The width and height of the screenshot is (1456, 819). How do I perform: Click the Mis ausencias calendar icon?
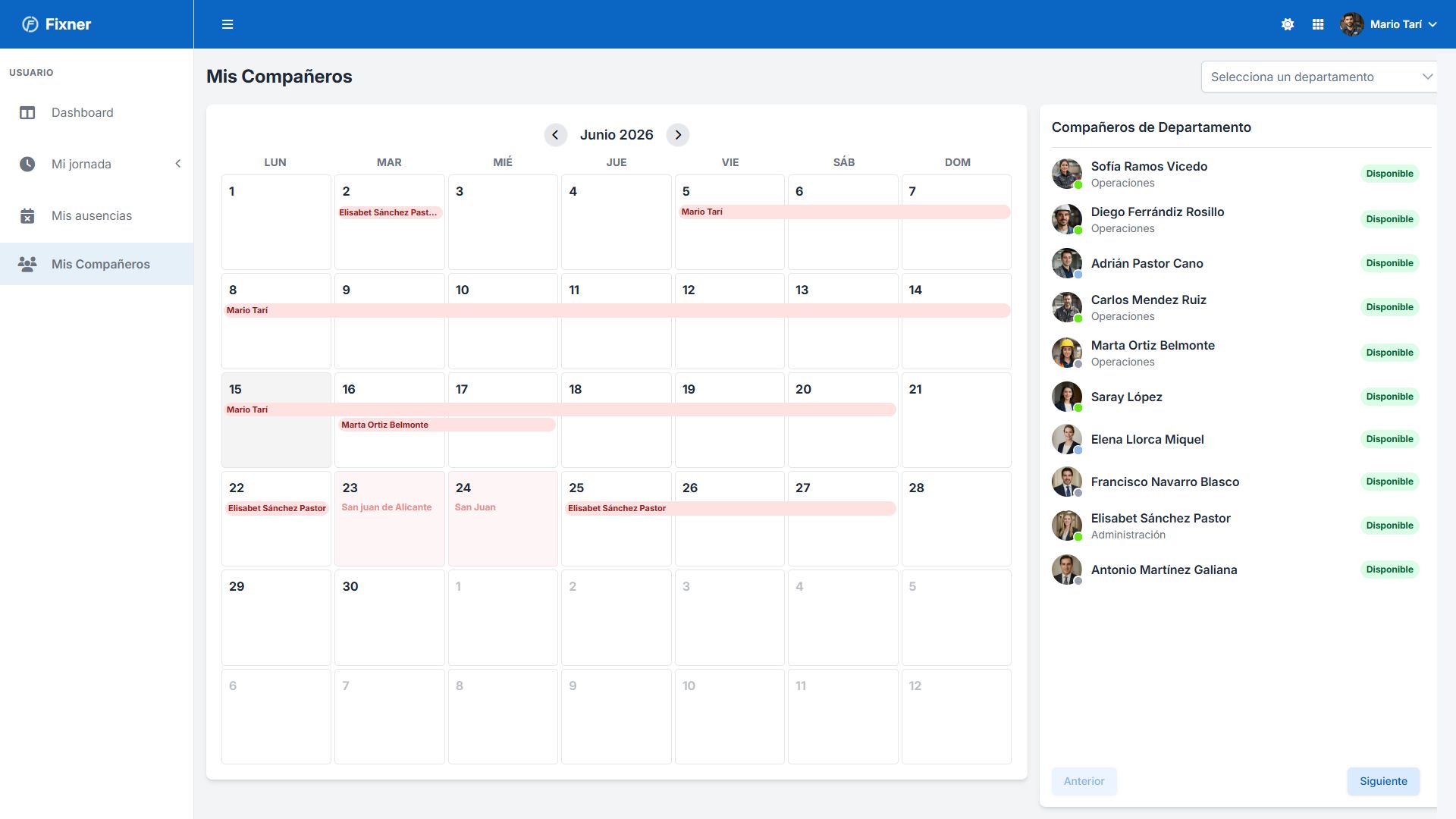(27, 216)
